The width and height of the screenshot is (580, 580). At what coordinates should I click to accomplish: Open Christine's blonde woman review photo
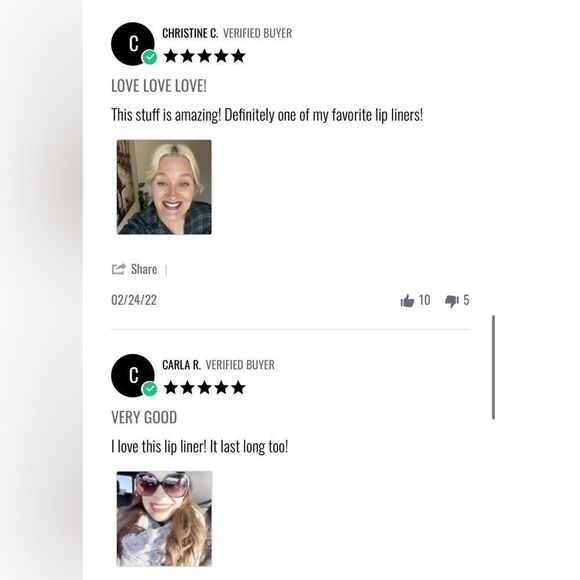[x=164, y=187]
